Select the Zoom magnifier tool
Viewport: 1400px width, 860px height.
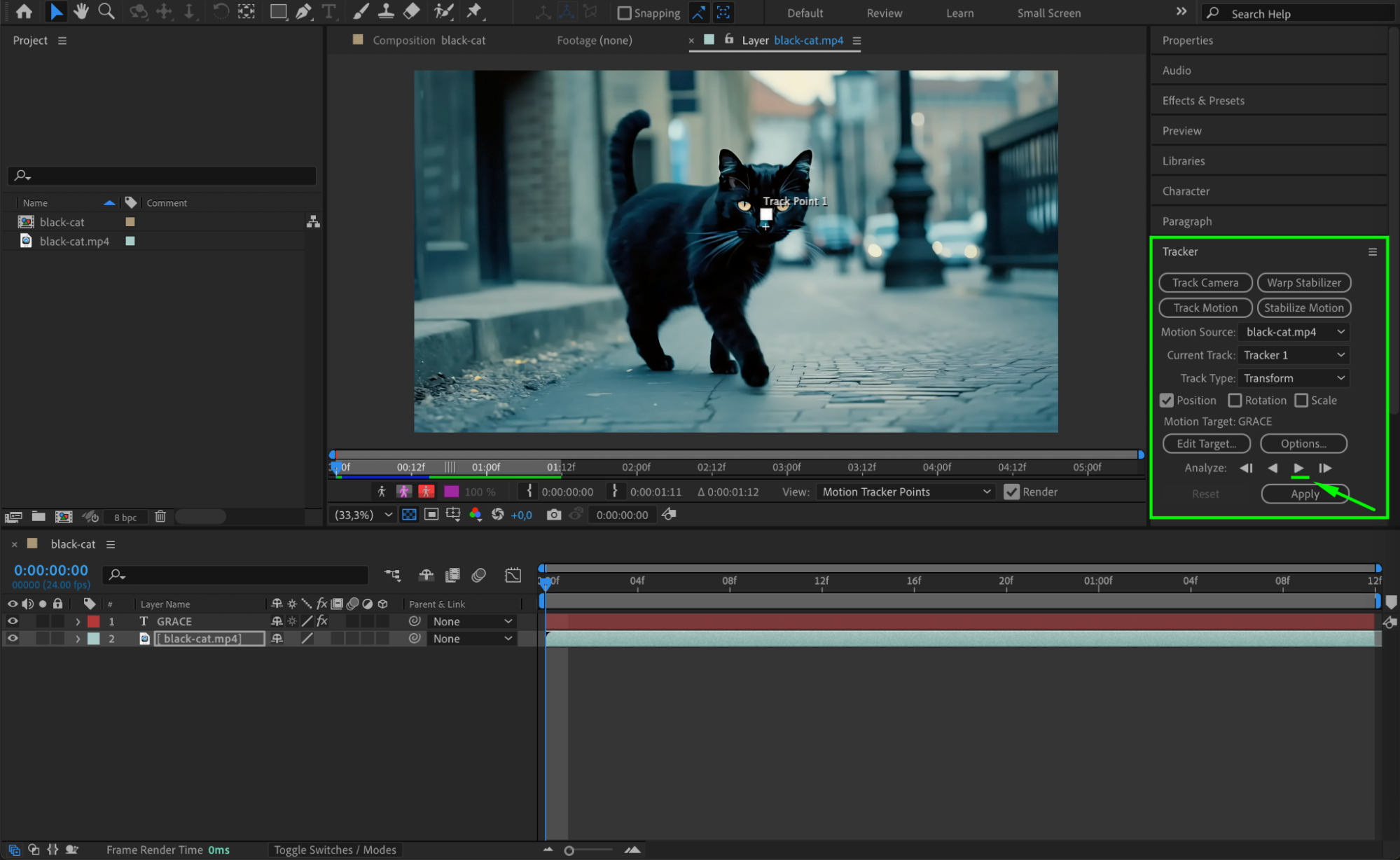[106, 11]
